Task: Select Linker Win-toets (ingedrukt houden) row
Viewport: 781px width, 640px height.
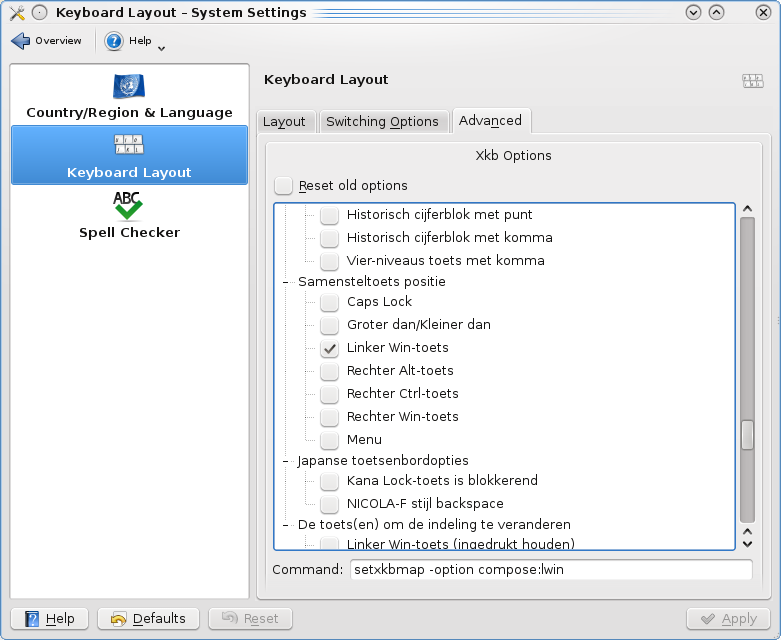Action: coord(461,544)
